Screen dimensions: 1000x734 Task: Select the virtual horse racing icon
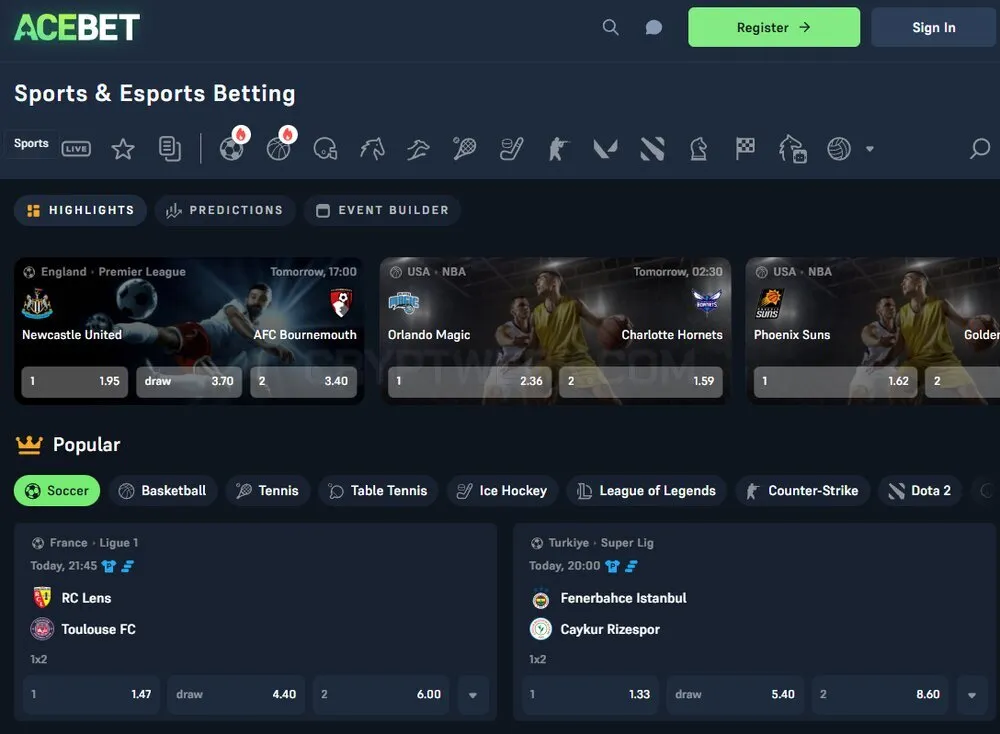[793, 149]
